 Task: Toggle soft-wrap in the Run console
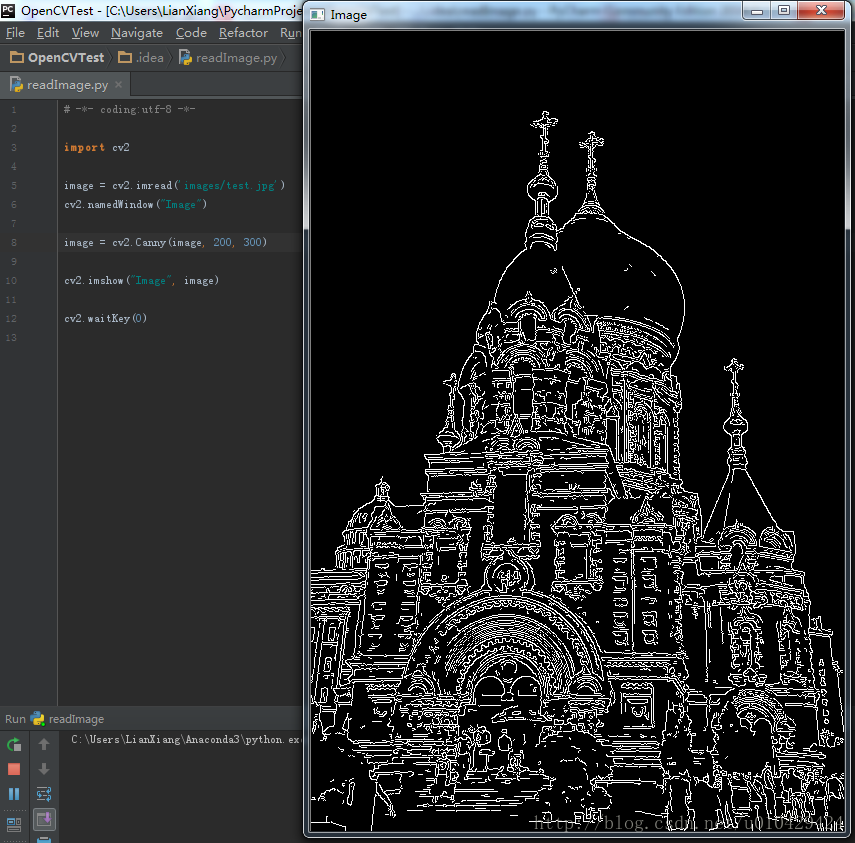pos(44,793)
